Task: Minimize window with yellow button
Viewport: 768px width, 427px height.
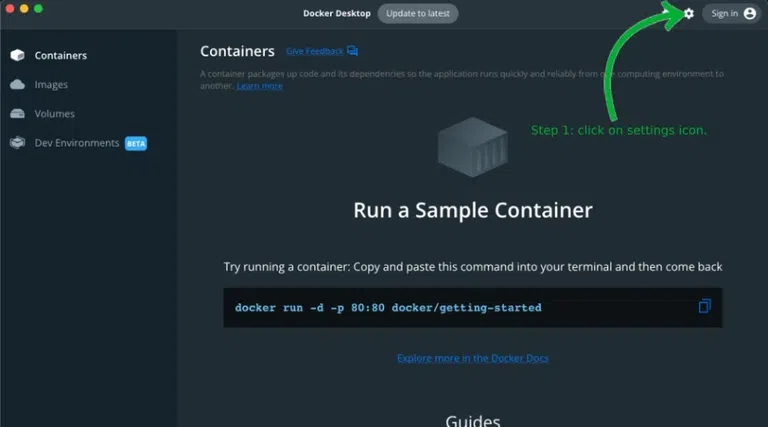Action: (x=24, y=9)
